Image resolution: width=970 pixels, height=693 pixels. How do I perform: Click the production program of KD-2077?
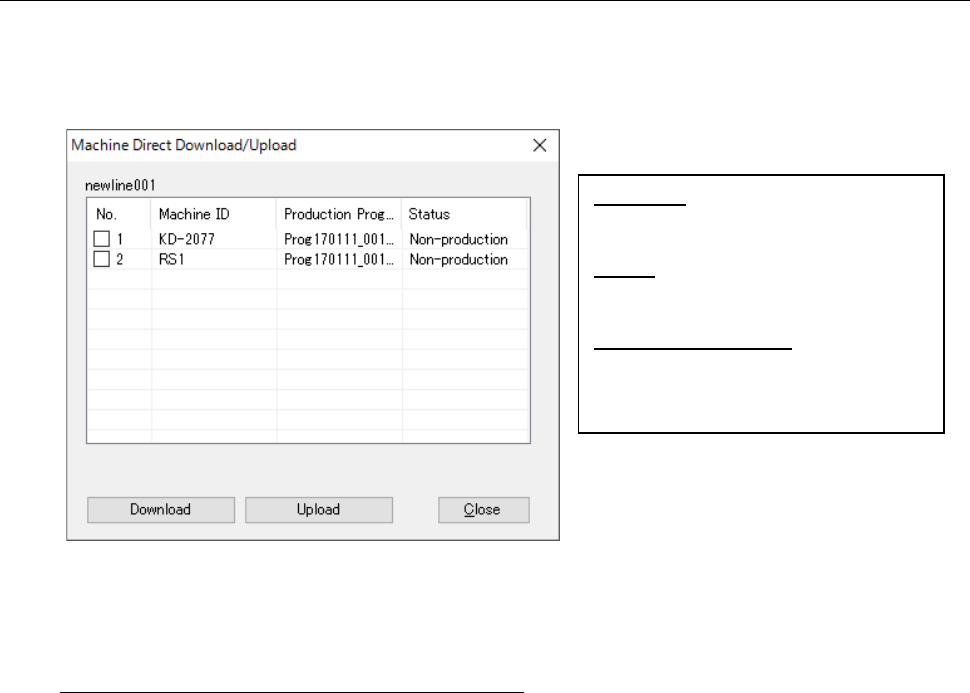point(339,240)
